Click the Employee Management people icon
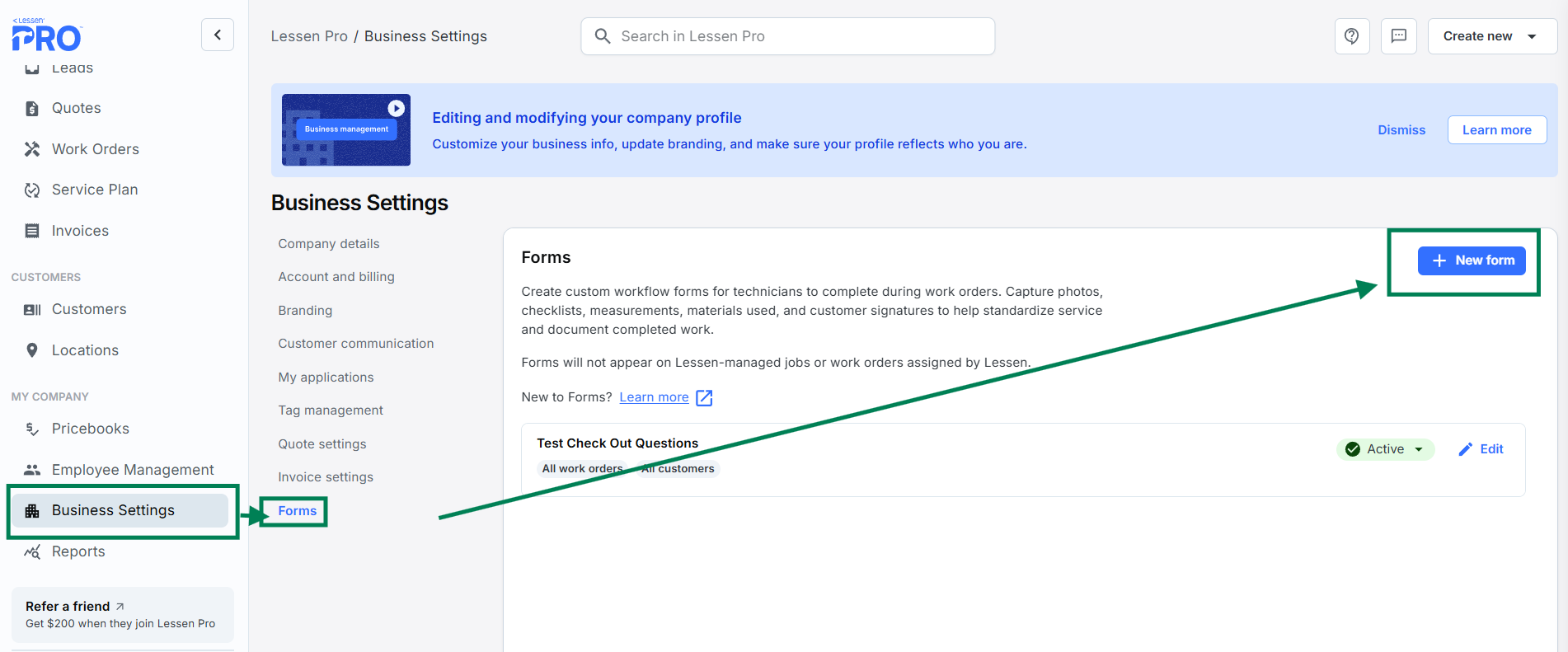 pyautogui.click(x=32, y=470)
